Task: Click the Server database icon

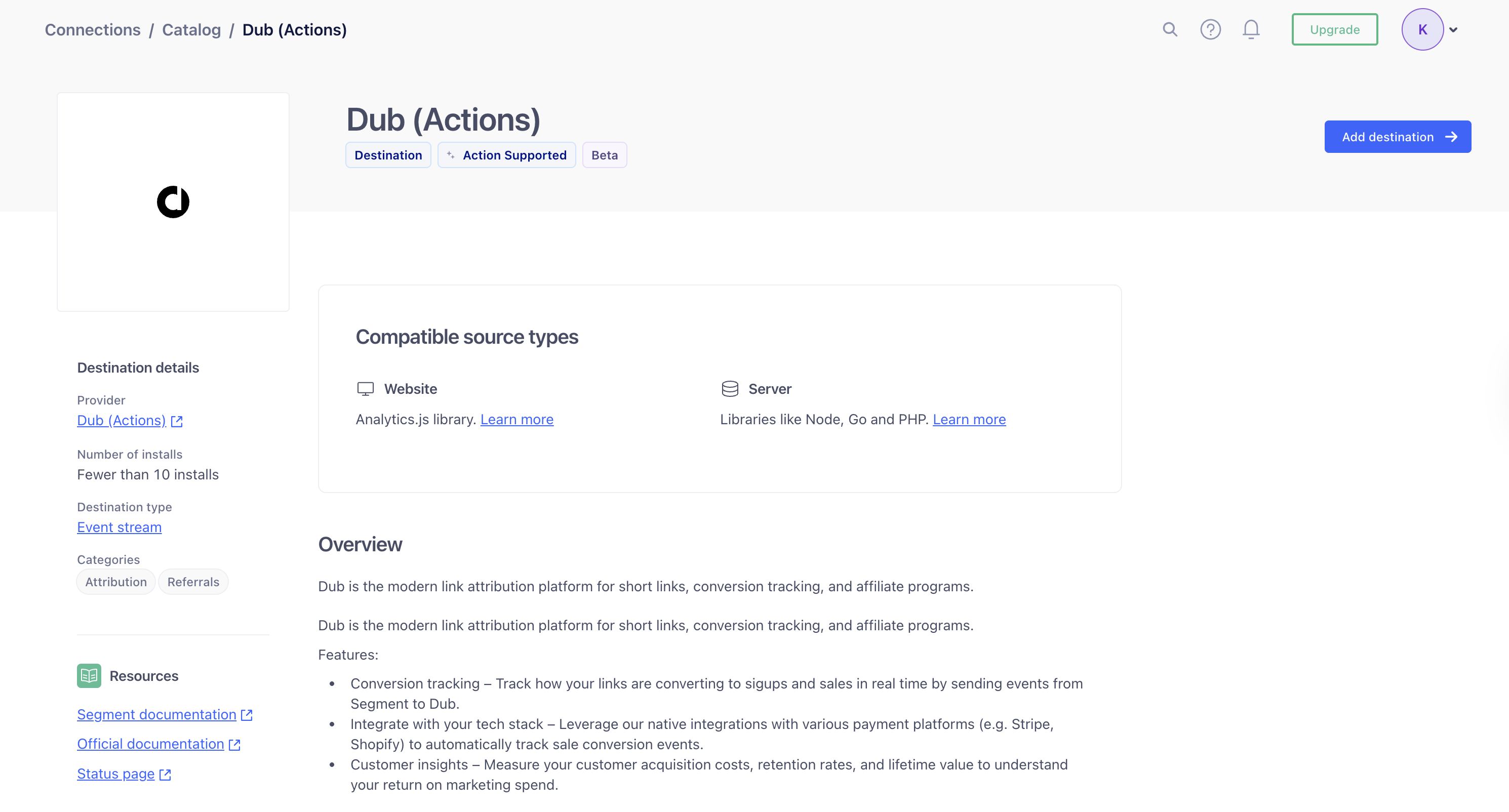Action: tap(730, 389)
